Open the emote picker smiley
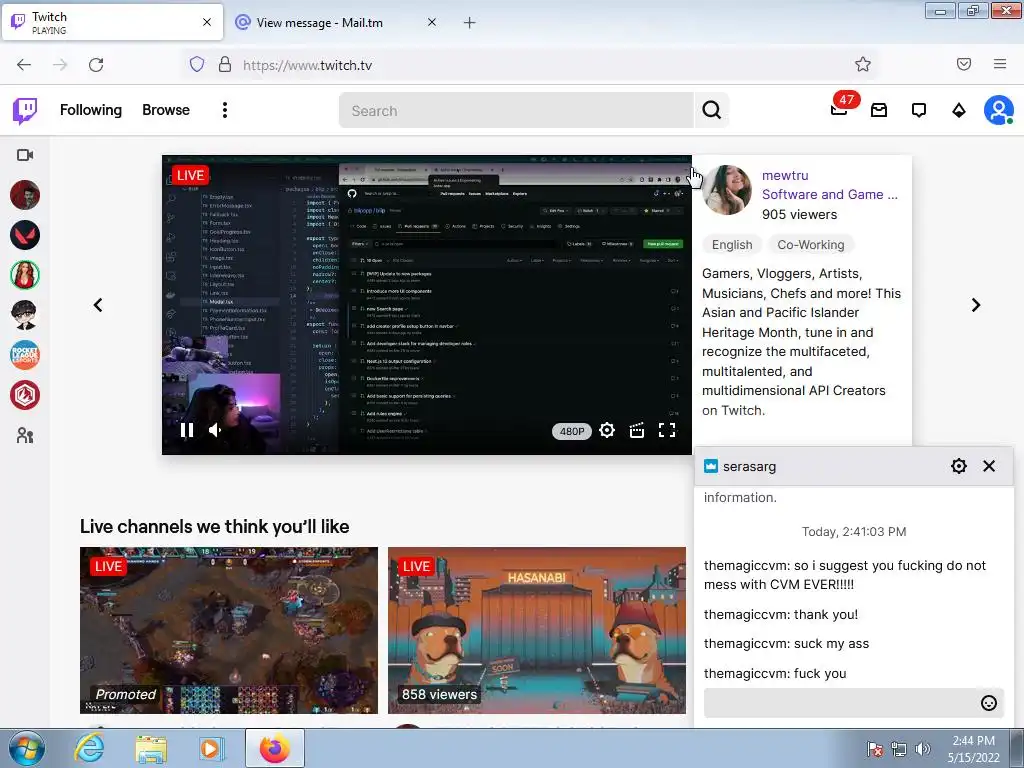Image resolution: width=1024 pixels, height=768 pixels. click(x=989, y=703)
